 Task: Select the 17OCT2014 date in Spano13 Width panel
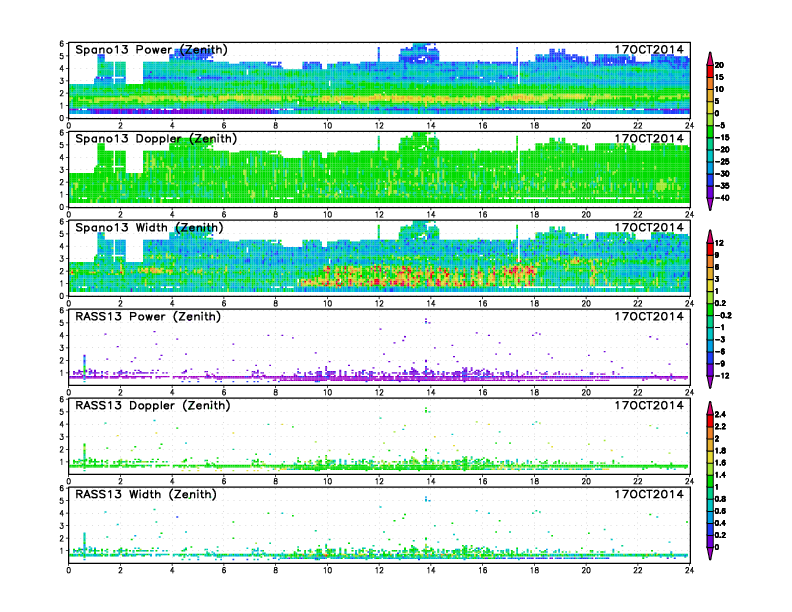click(649, 227)
